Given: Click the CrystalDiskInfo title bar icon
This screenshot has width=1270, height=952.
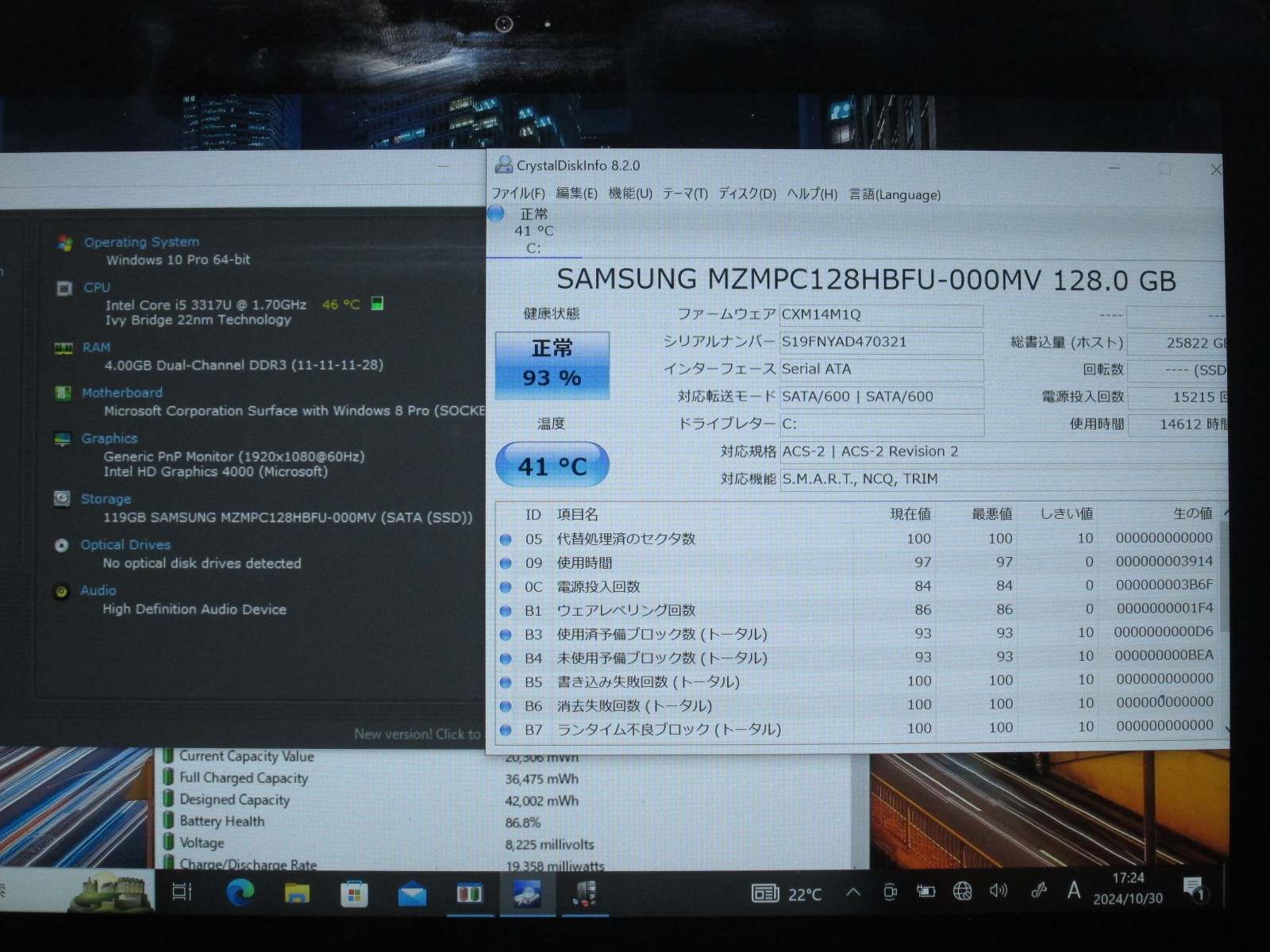Looking at the screenshot, I should pyautogui.click(x=503, y=165).
